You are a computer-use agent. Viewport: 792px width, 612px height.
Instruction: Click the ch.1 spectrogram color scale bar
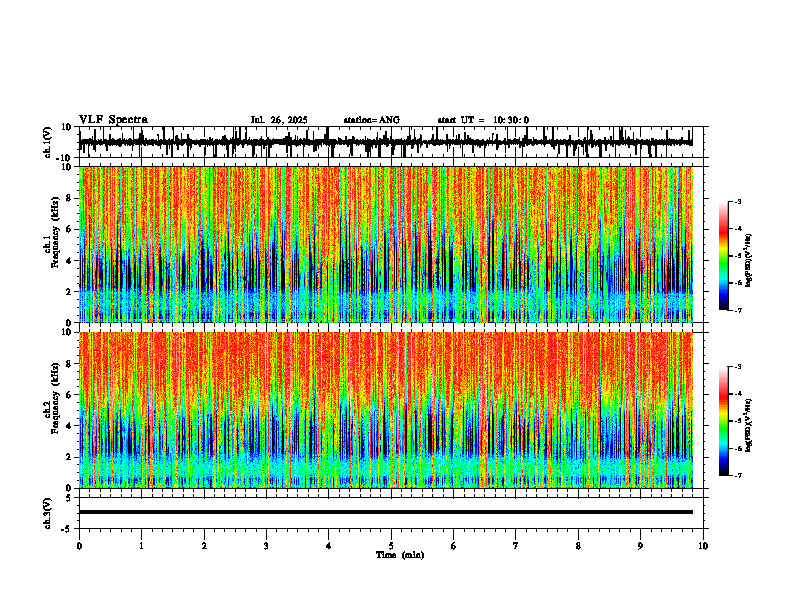point(723,256)
